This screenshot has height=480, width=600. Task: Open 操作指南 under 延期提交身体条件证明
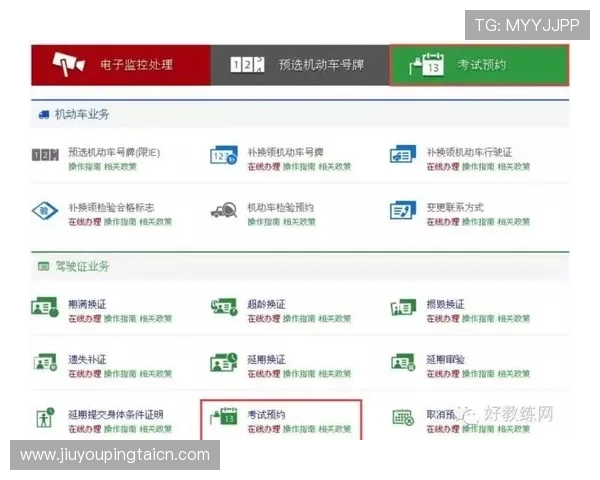tap(120, 429)
